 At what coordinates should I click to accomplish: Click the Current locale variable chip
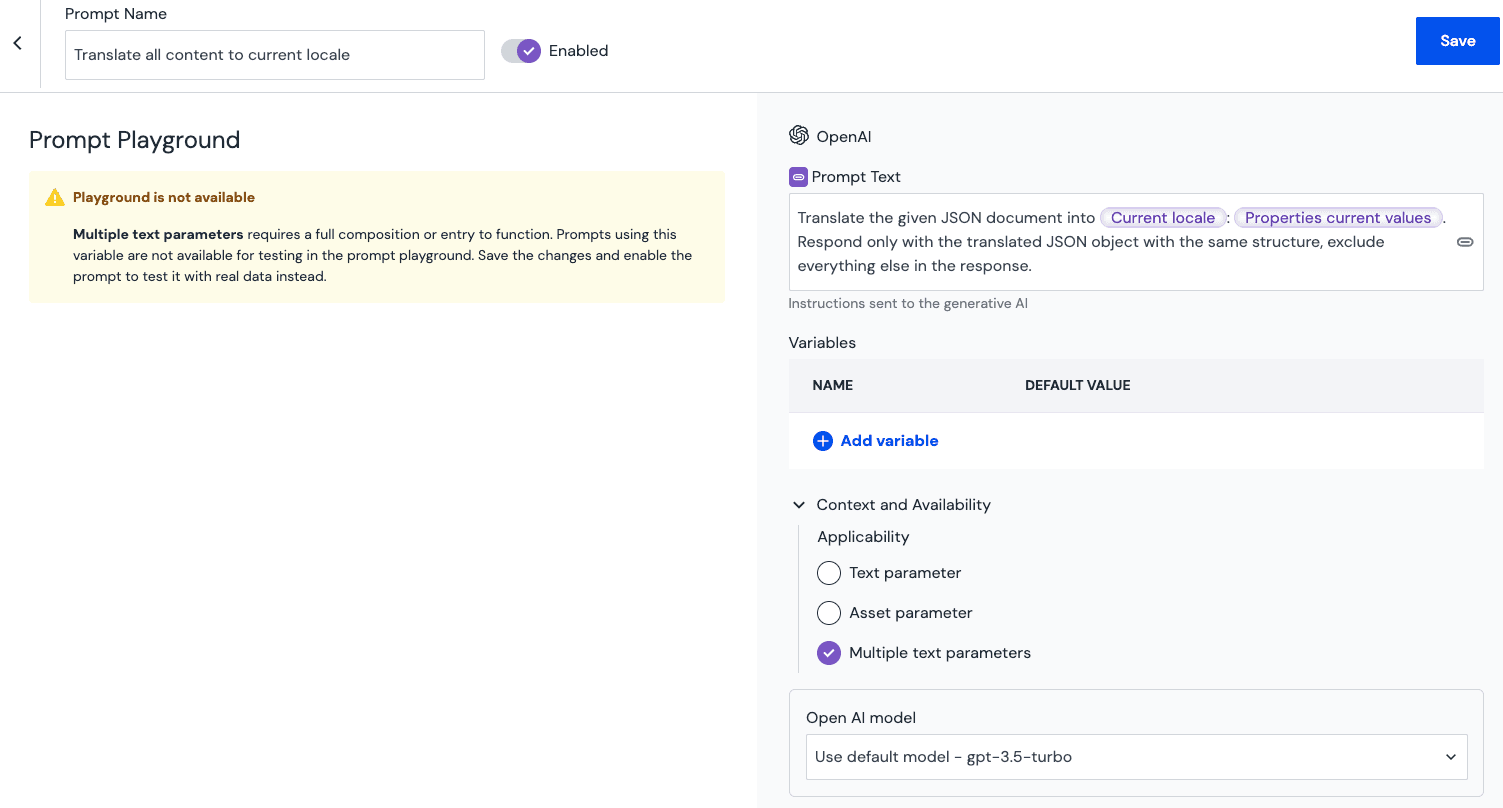tap(1162, 218)
